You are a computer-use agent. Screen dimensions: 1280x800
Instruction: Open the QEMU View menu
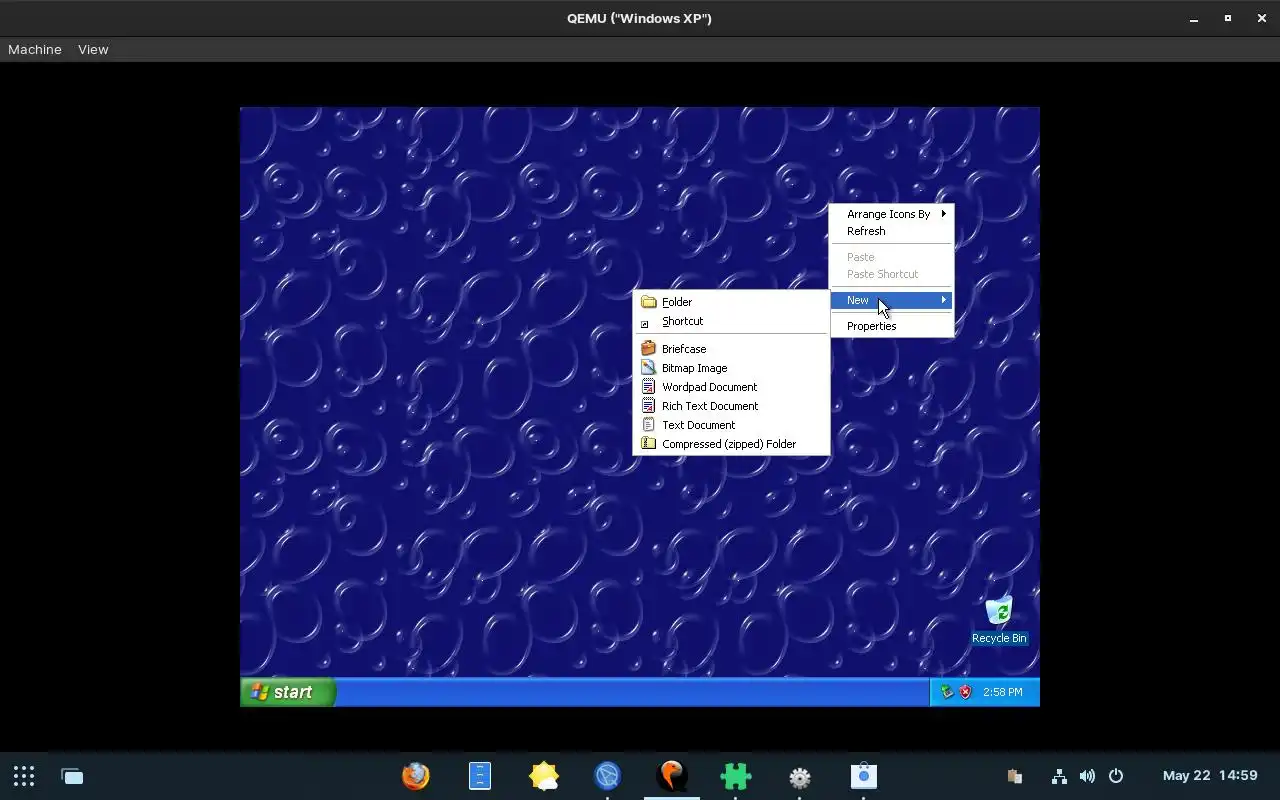tap(93, 49)
